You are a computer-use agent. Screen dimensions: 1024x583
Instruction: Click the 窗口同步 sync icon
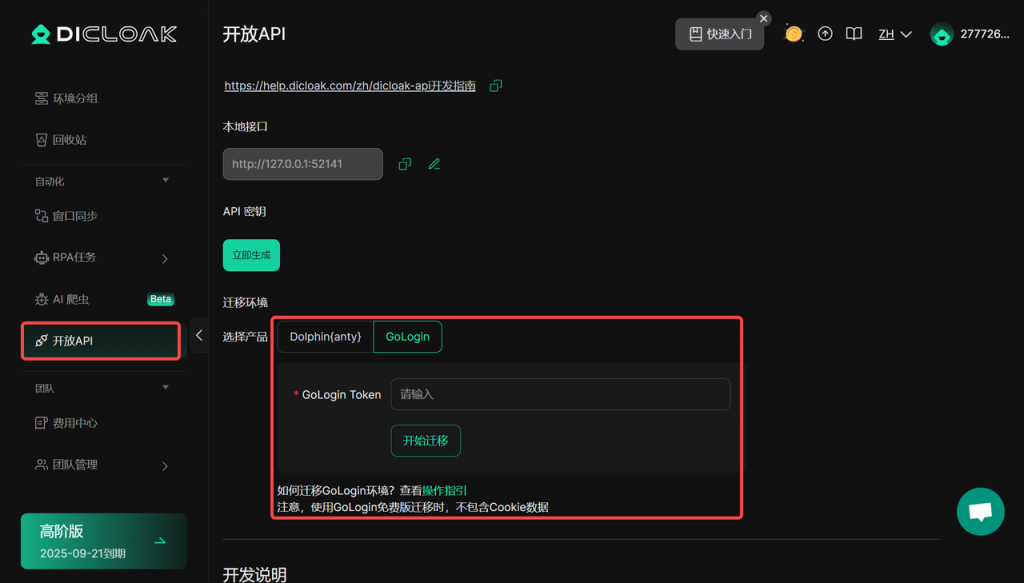coord(41,216)
